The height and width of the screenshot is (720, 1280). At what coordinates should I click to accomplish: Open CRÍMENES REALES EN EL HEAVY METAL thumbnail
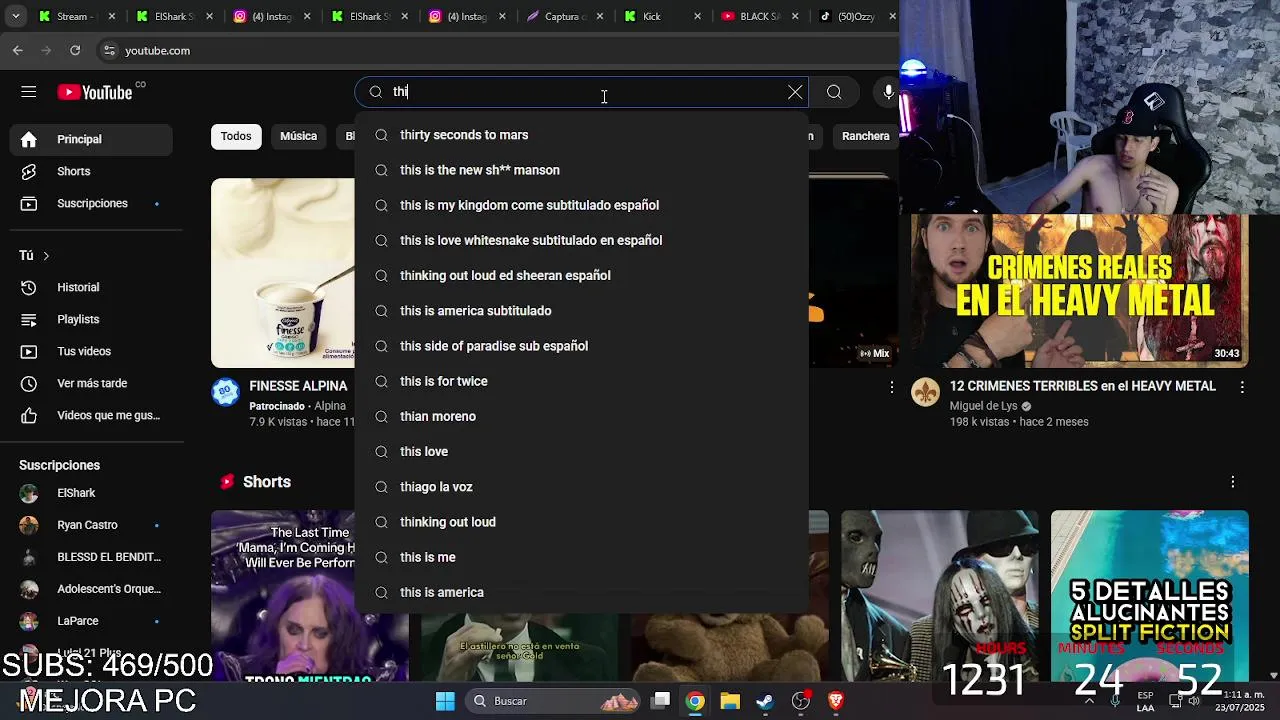coord(1080,290)
